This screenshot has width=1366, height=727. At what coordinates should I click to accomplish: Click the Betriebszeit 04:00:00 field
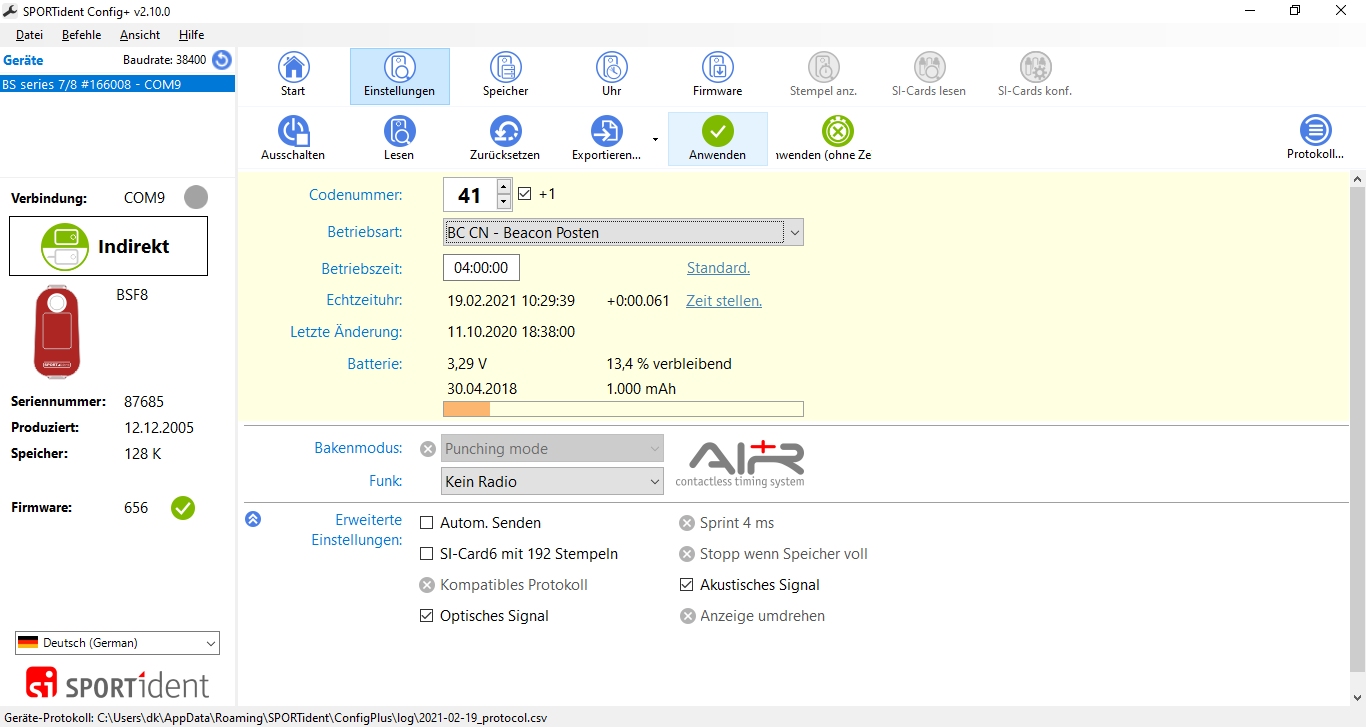[x=481, y=268]
